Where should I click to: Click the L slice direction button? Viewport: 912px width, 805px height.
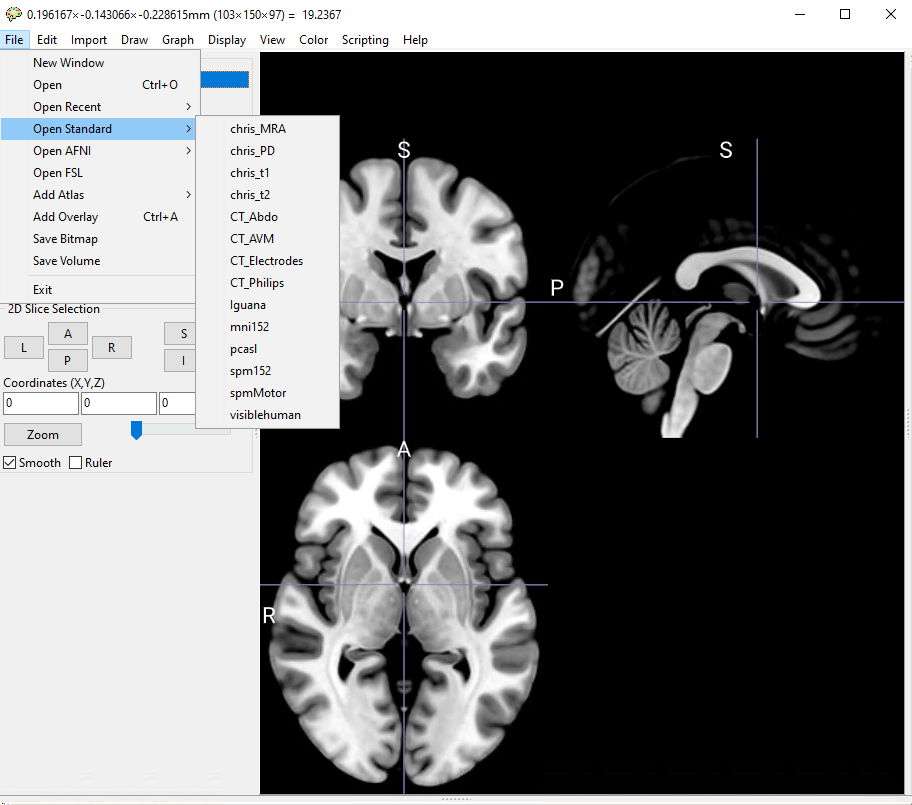(24, 347)
